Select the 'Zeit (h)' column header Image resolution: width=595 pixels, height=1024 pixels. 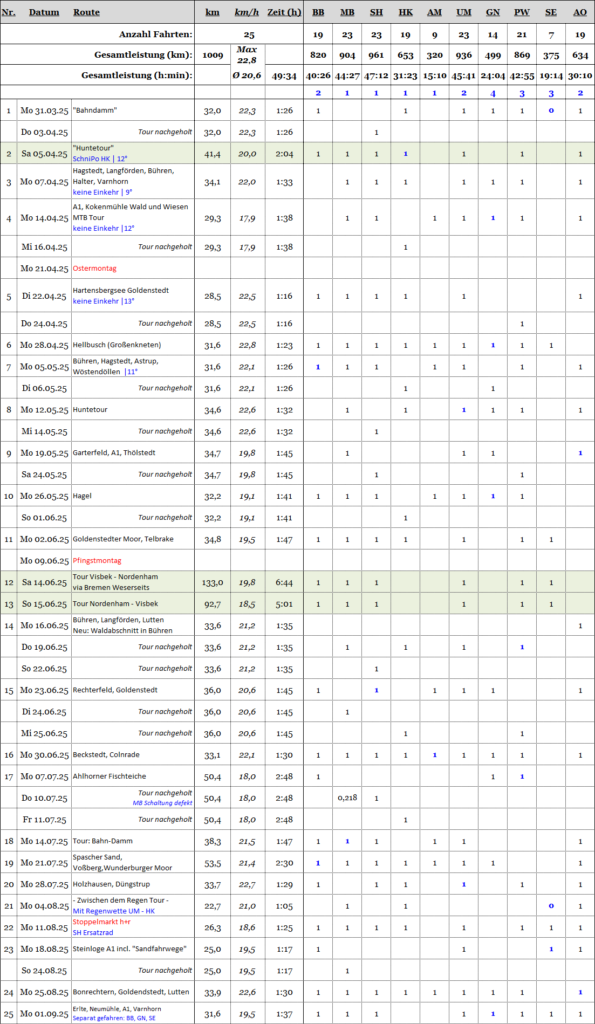285,12
